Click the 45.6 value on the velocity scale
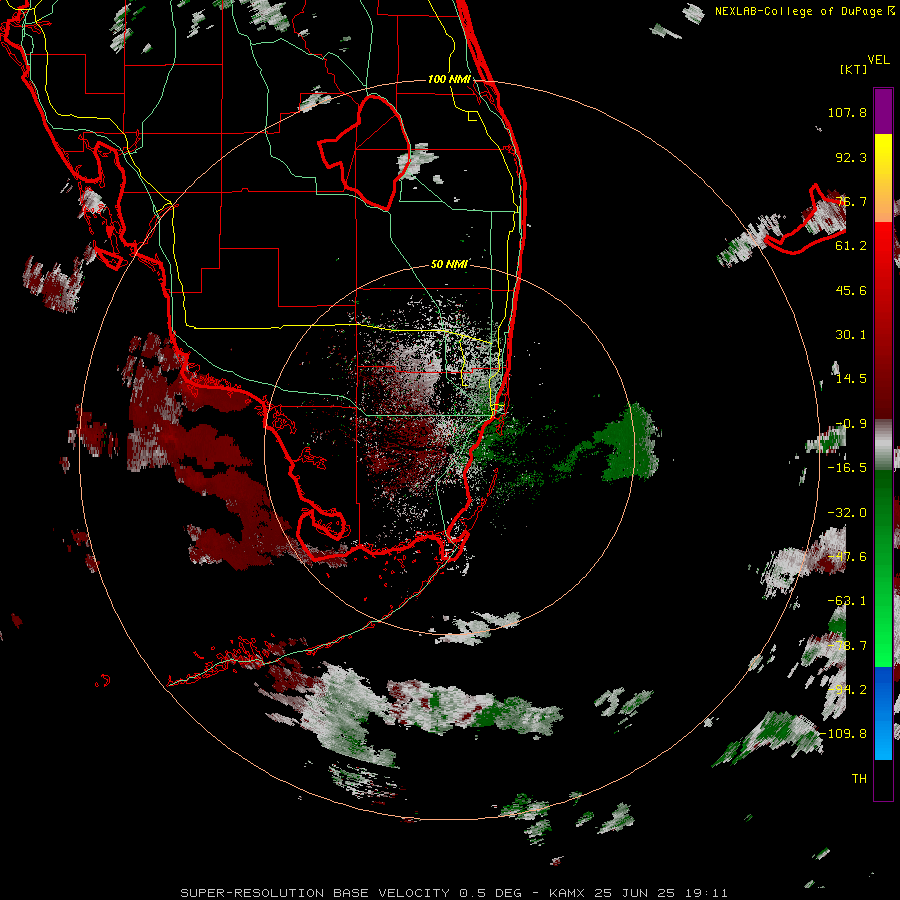The width and height of the screenshot is (900, 900). 851,290
